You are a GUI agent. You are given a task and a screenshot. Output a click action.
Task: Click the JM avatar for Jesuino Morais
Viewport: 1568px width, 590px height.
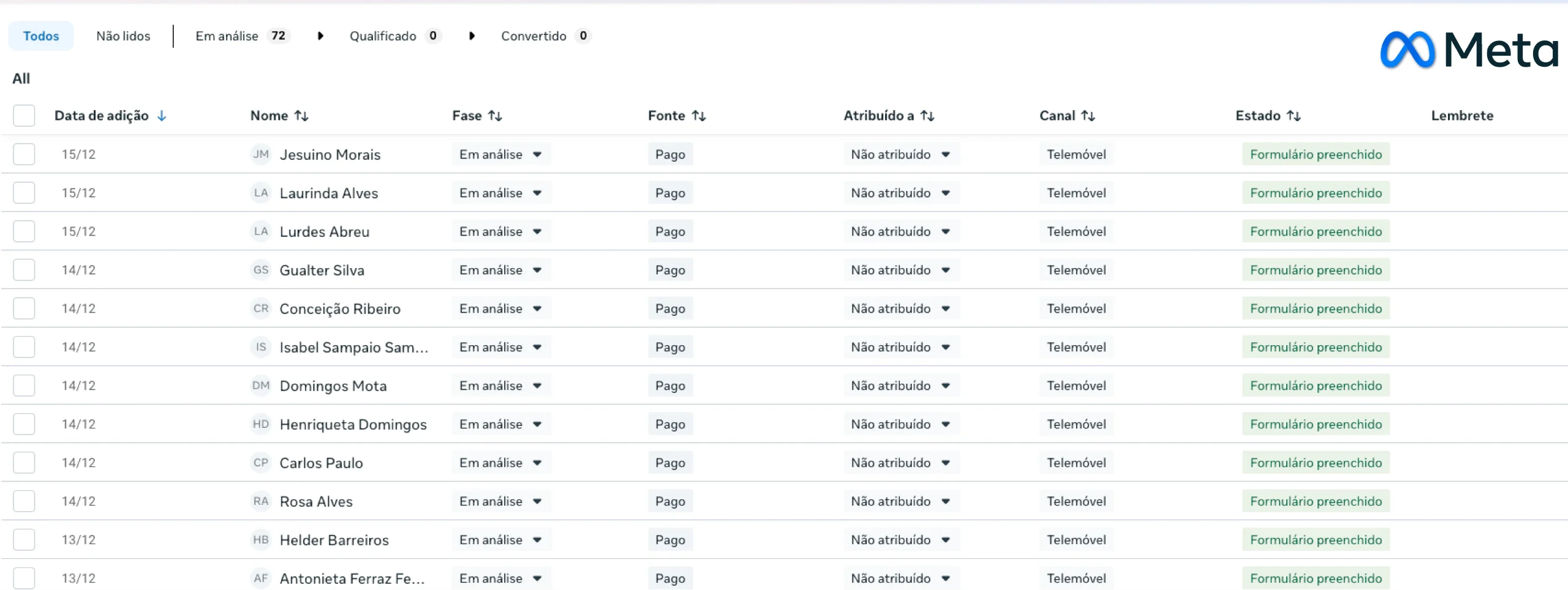261,154
